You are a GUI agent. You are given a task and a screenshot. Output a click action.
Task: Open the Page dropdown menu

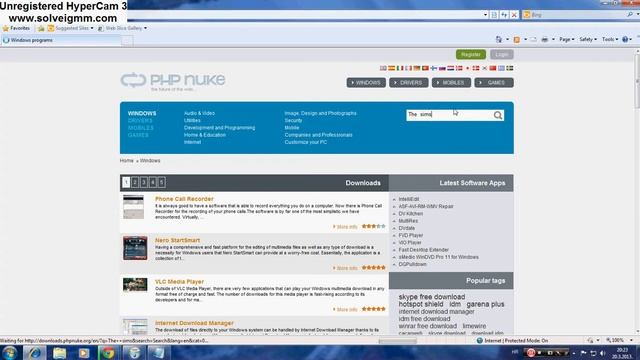tap(567, 39)
